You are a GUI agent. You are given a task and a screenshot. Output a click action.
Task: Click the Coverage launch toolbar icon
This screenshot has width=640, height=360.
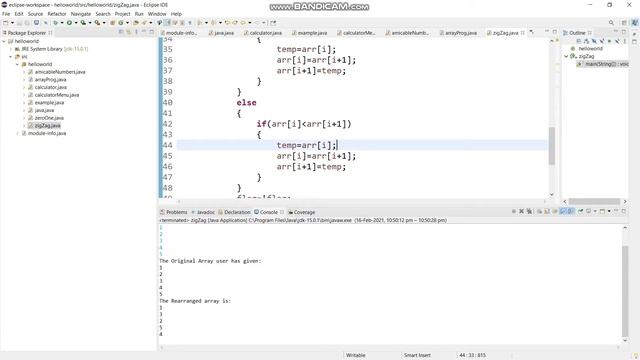[83, 23]
